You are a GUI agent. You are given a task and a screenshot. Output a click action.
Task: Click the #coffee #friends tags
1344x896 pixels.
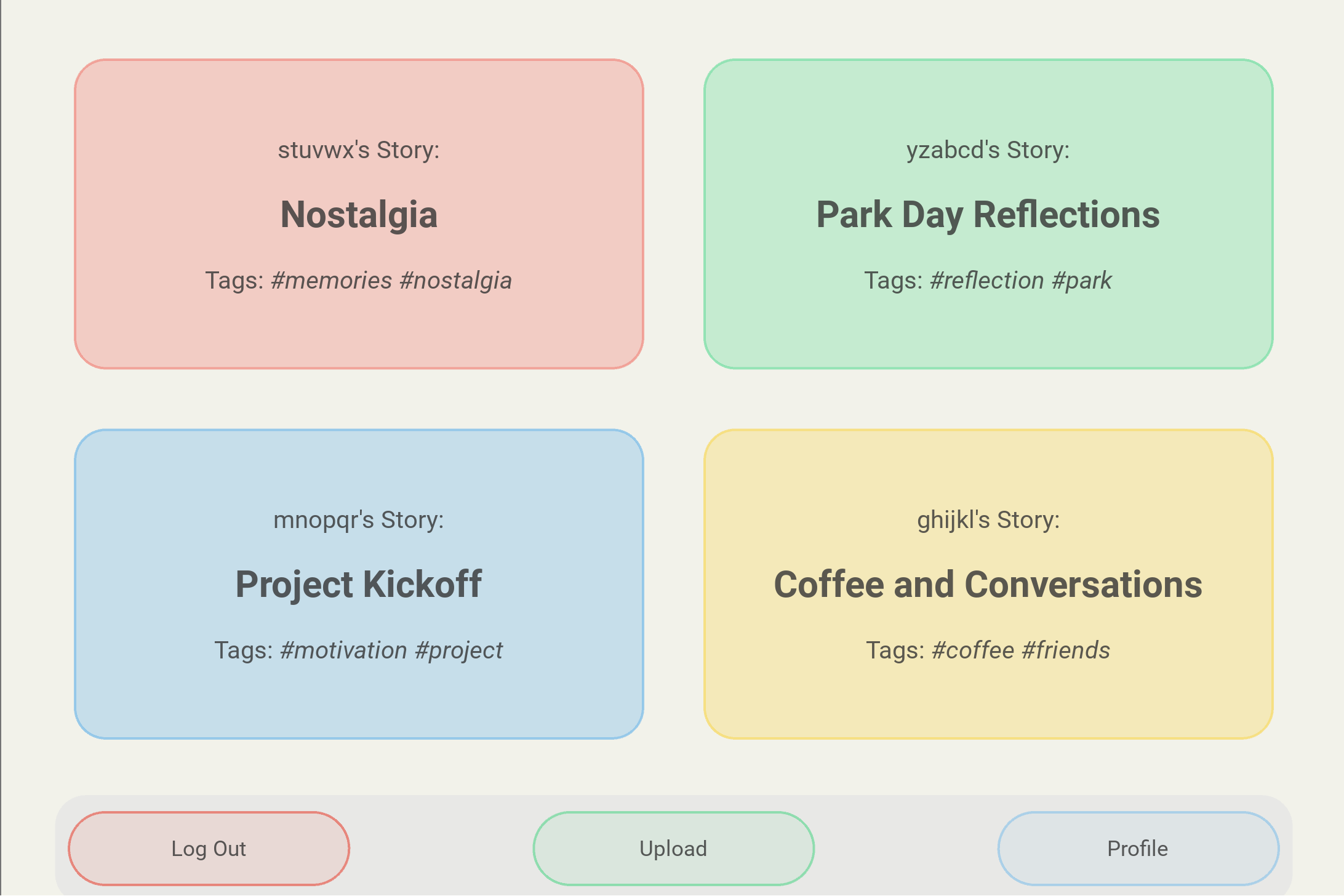pyautogui.click(x=1020, y=650)
